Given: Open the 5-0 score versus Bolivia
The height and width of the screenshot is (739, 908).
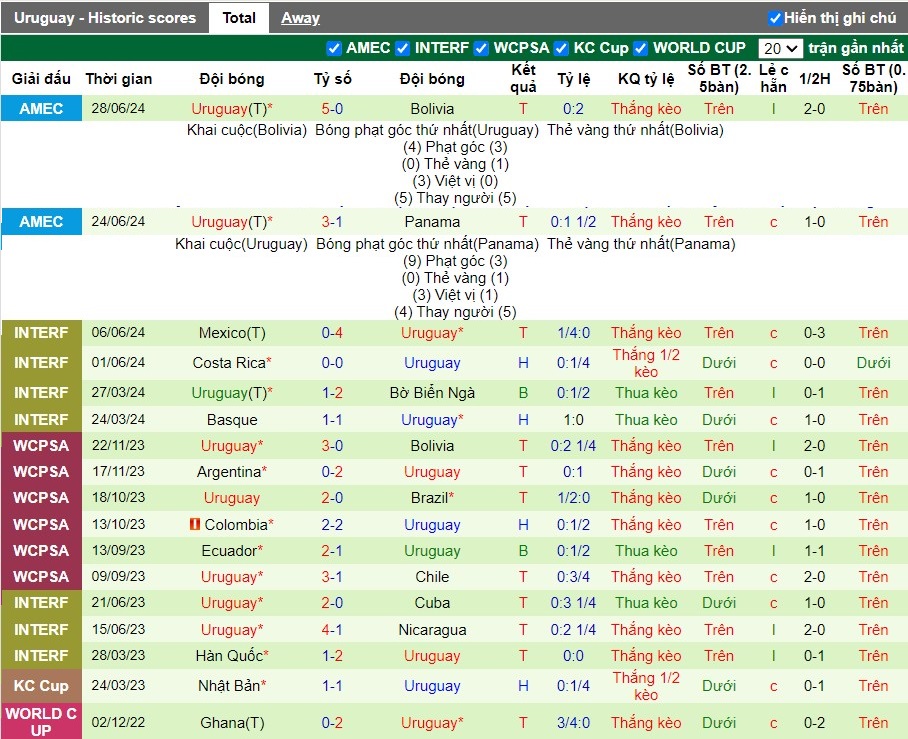Looking at the screenshot, I should [332, 108].
